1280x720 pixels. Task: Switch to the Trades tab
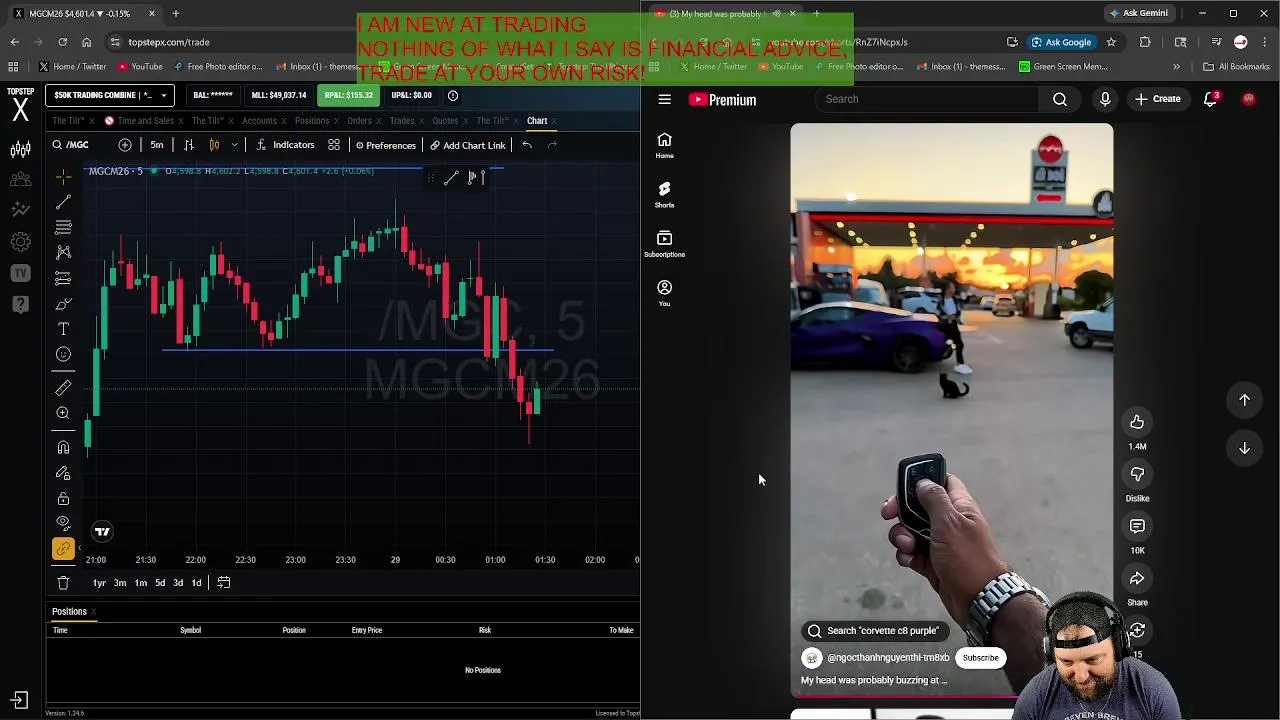pyautogui.click(x=402, y=121)
